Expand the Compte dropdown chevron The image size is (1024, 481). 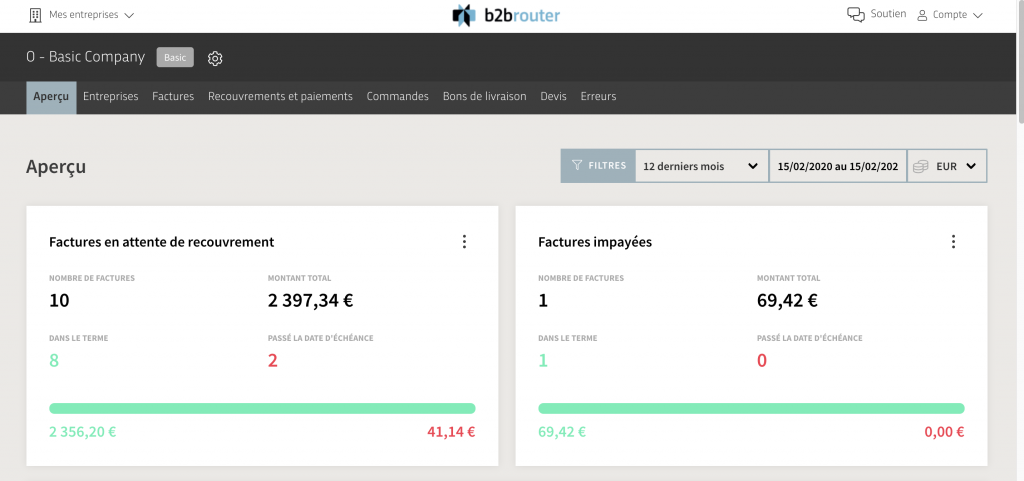(x=977, y=16)
